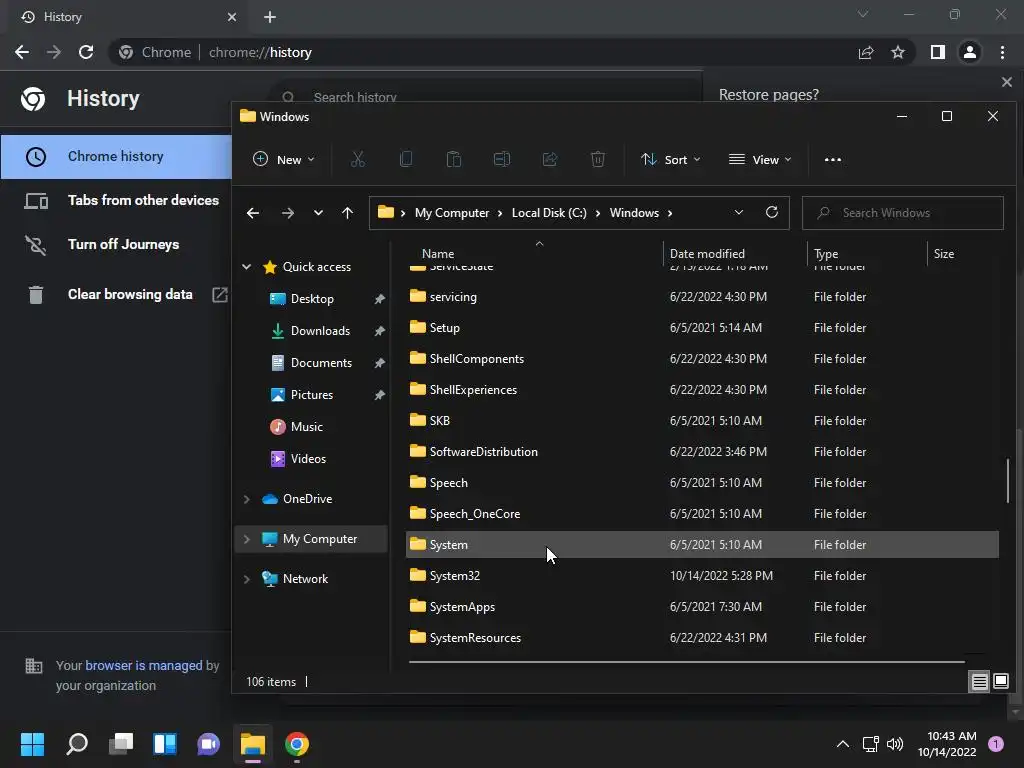Expand My Computer tree node

click(247, 539)
